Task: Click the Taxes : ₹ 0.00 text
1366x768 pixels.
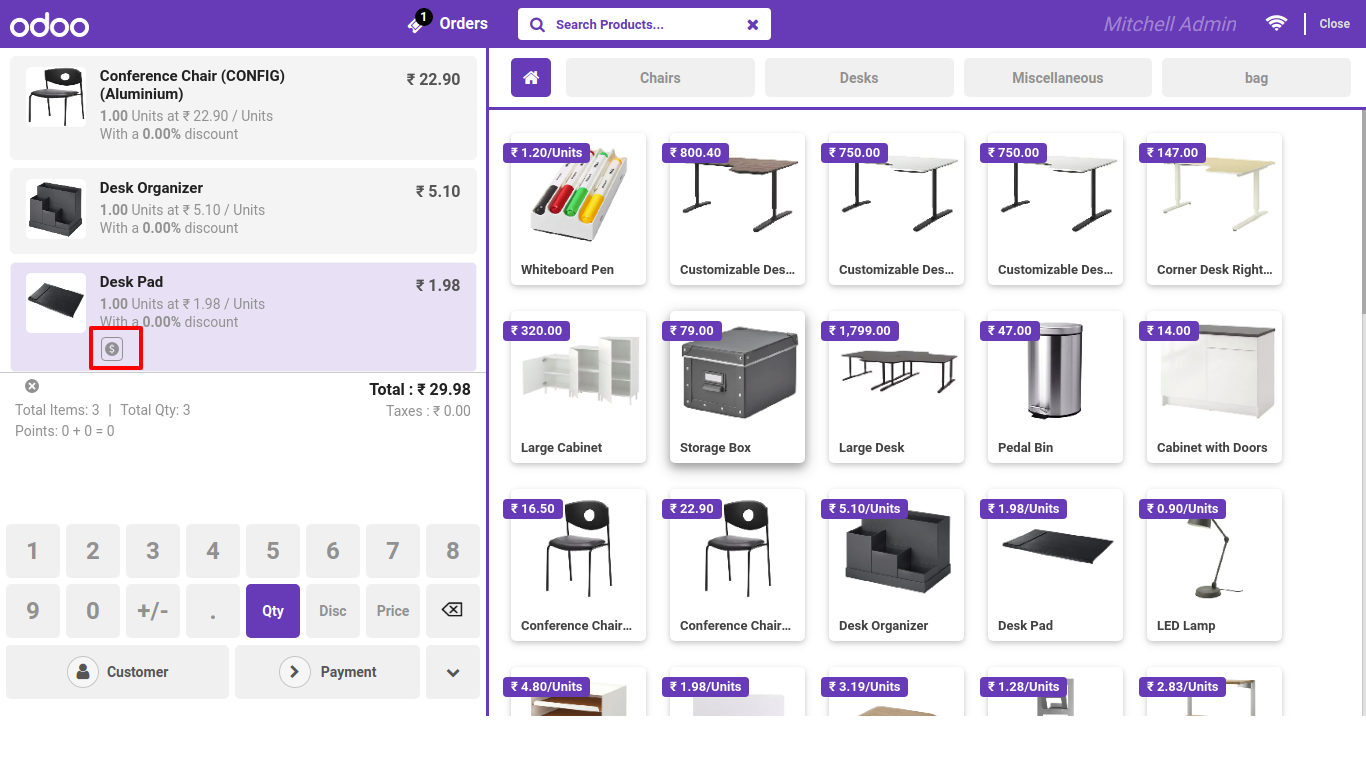Action: [x=428, y=411]
